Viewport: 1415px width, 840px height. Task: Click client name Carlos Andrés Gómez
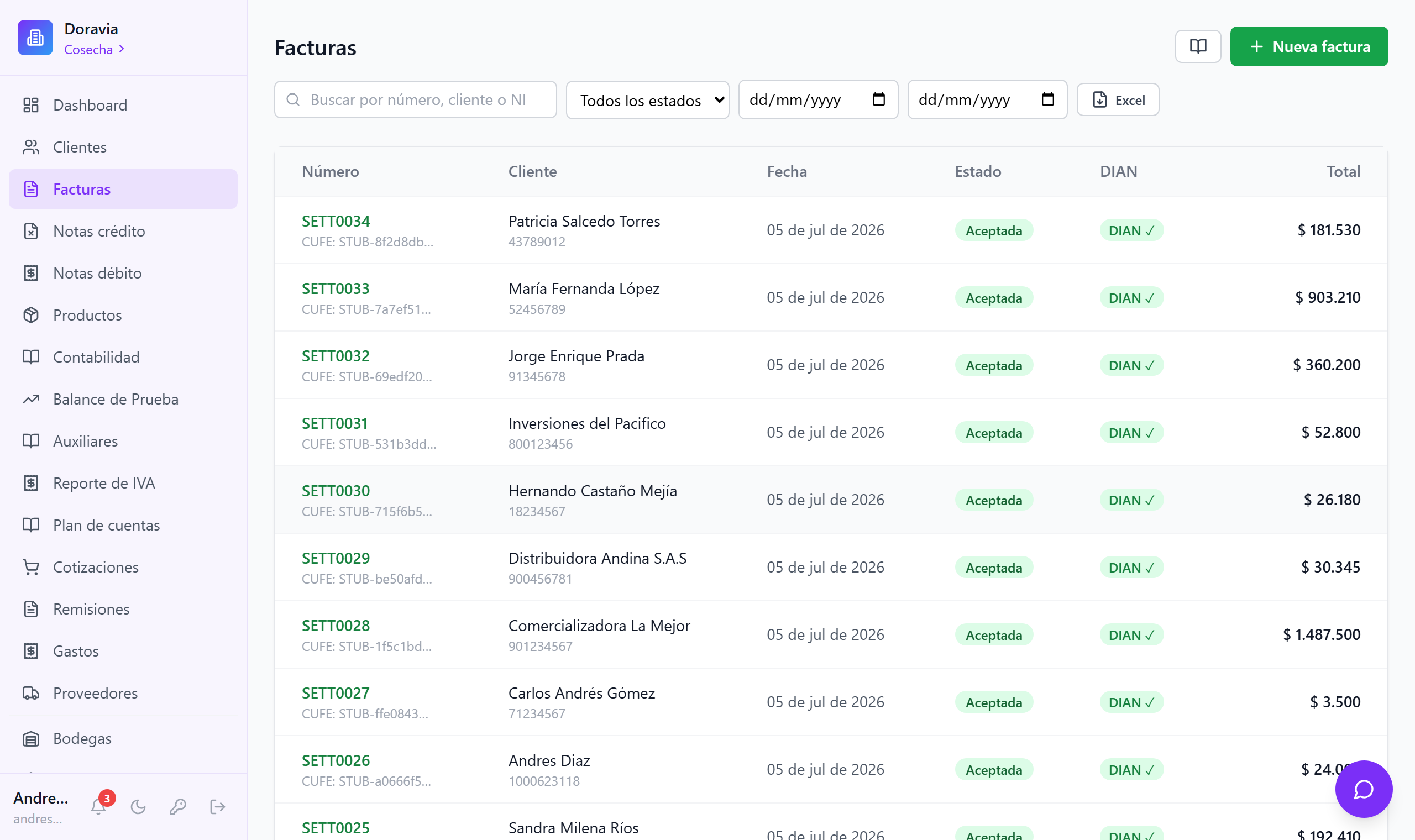point(581,693)
